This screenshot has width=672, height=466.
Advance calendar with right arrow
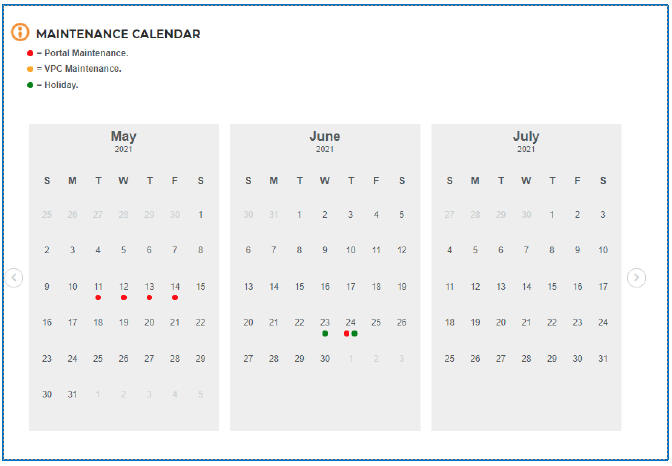(x=636, y=278)
